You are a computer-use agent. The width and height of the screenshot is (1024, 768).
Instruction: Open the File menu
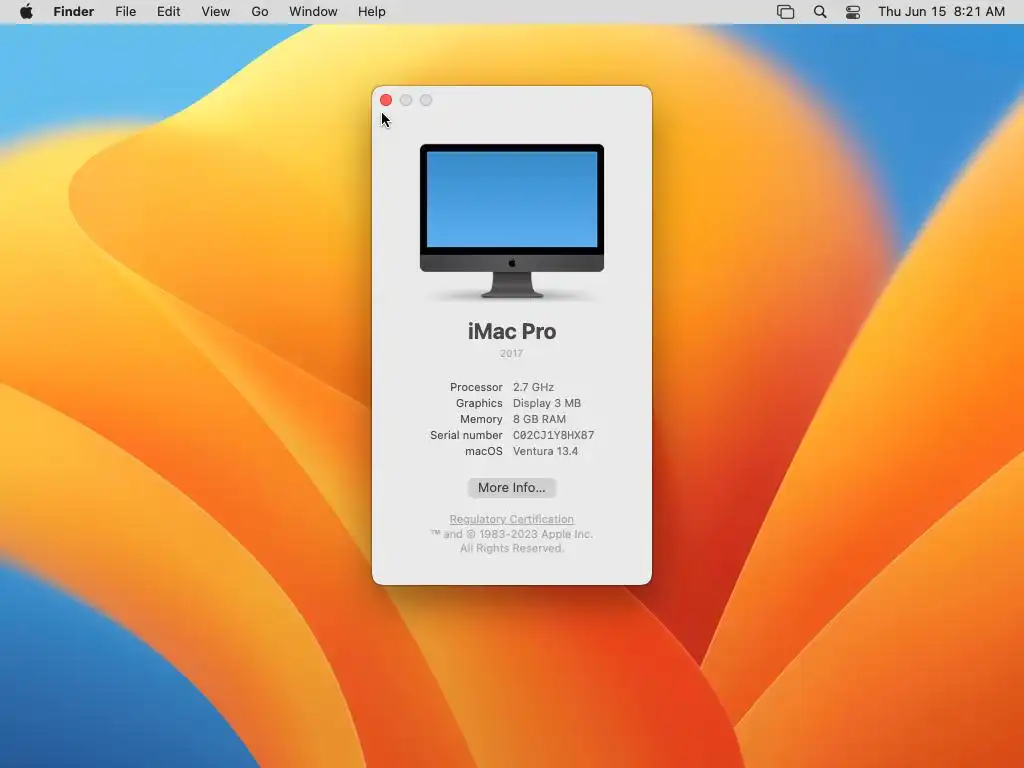[x=125, y=12]
